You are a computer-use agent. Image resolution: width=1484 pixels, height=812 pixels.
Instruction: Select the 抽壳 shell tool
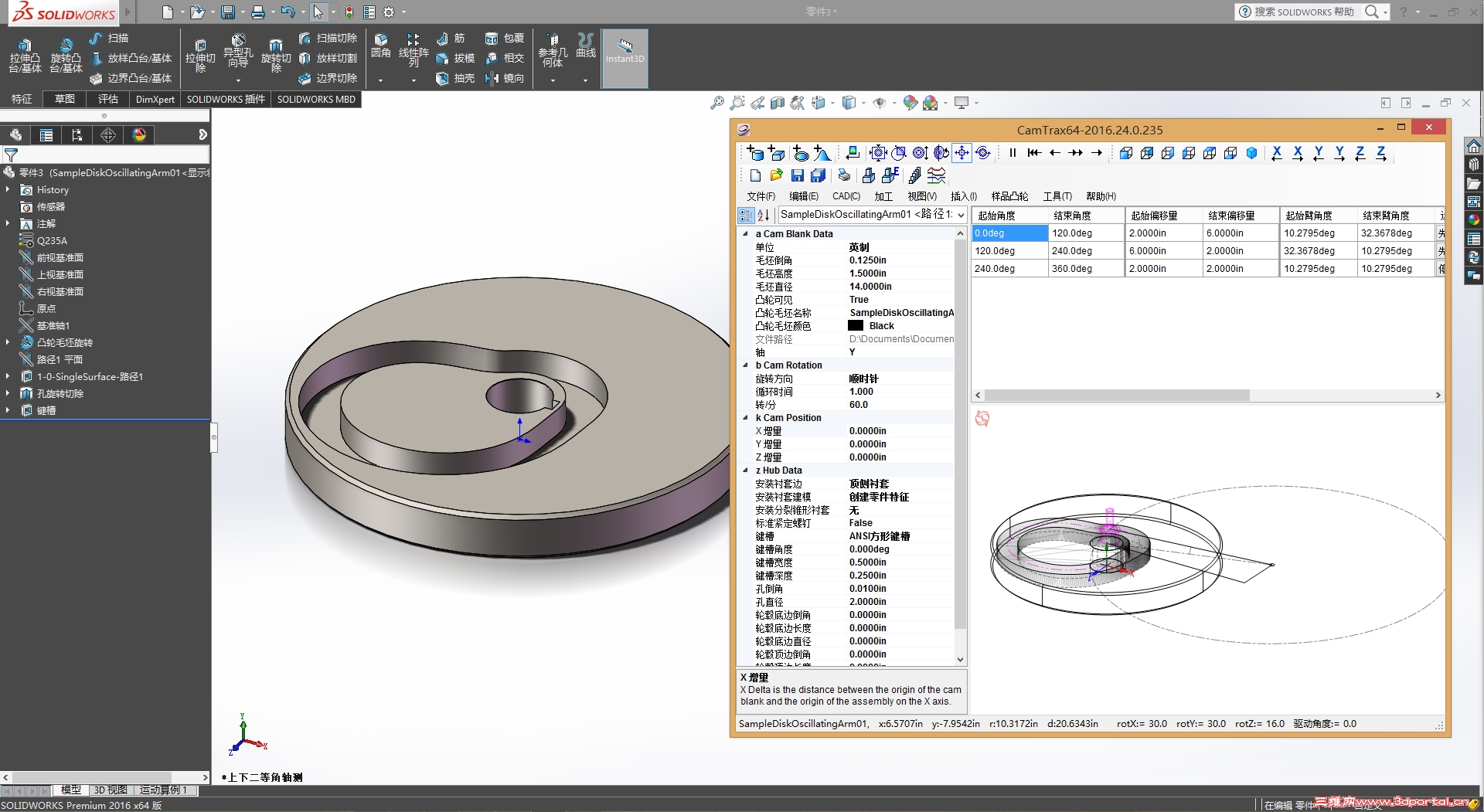pos(456,78)
